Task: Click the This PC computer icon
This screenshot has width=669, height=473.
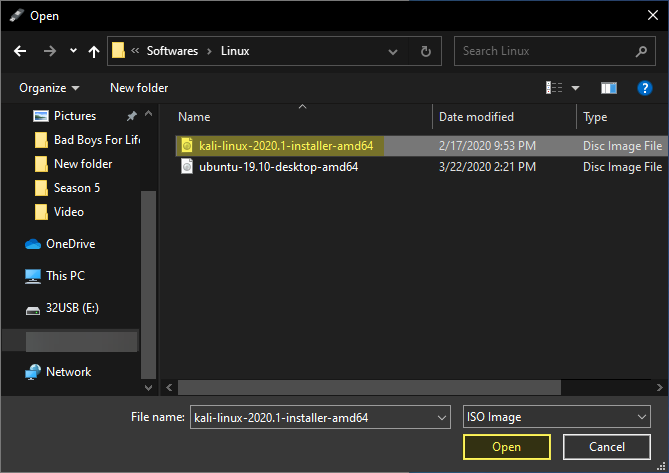Action: (33, 276)
